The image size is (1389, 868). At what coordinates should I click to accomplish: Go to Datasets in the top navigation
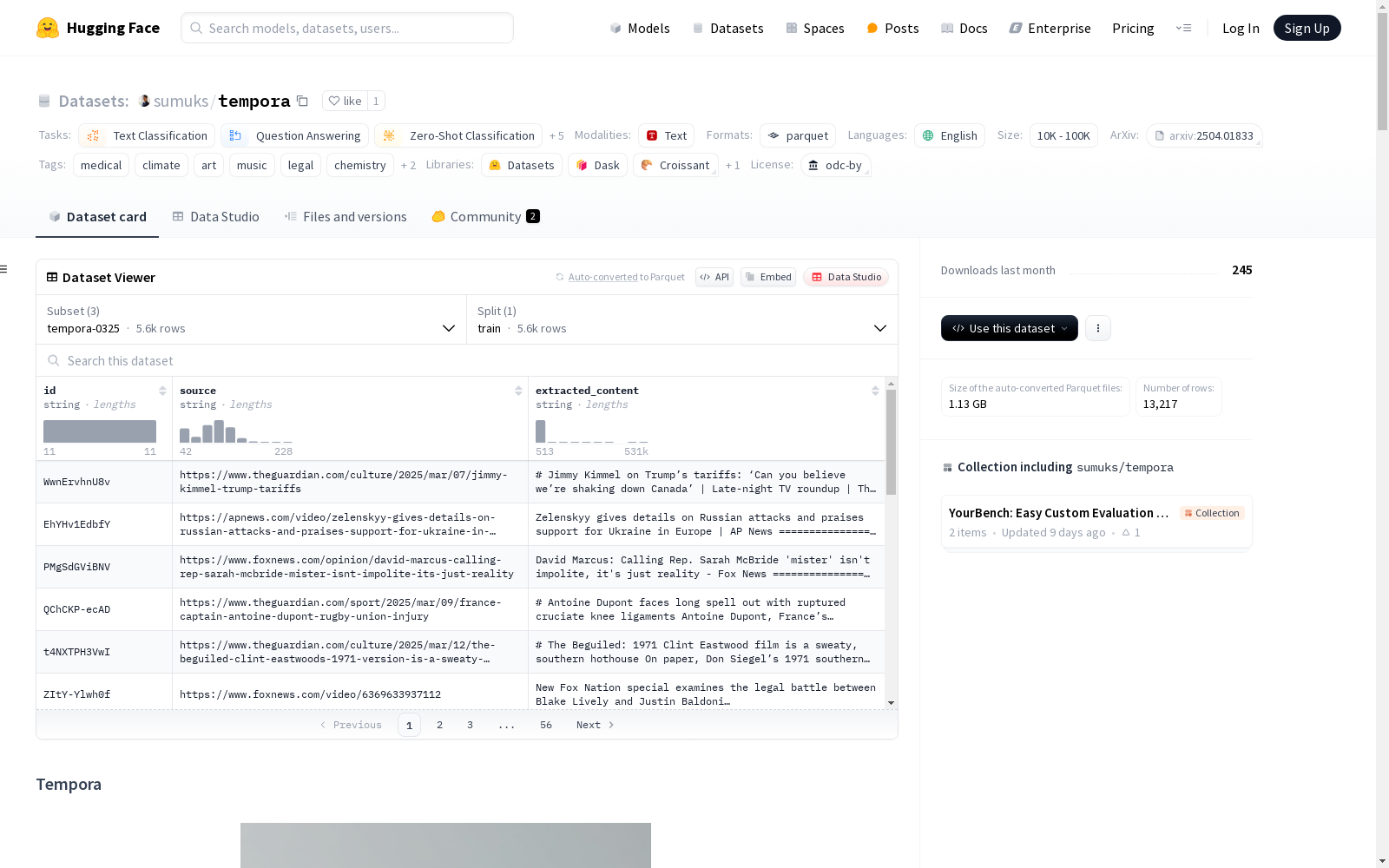click(727, 28)
